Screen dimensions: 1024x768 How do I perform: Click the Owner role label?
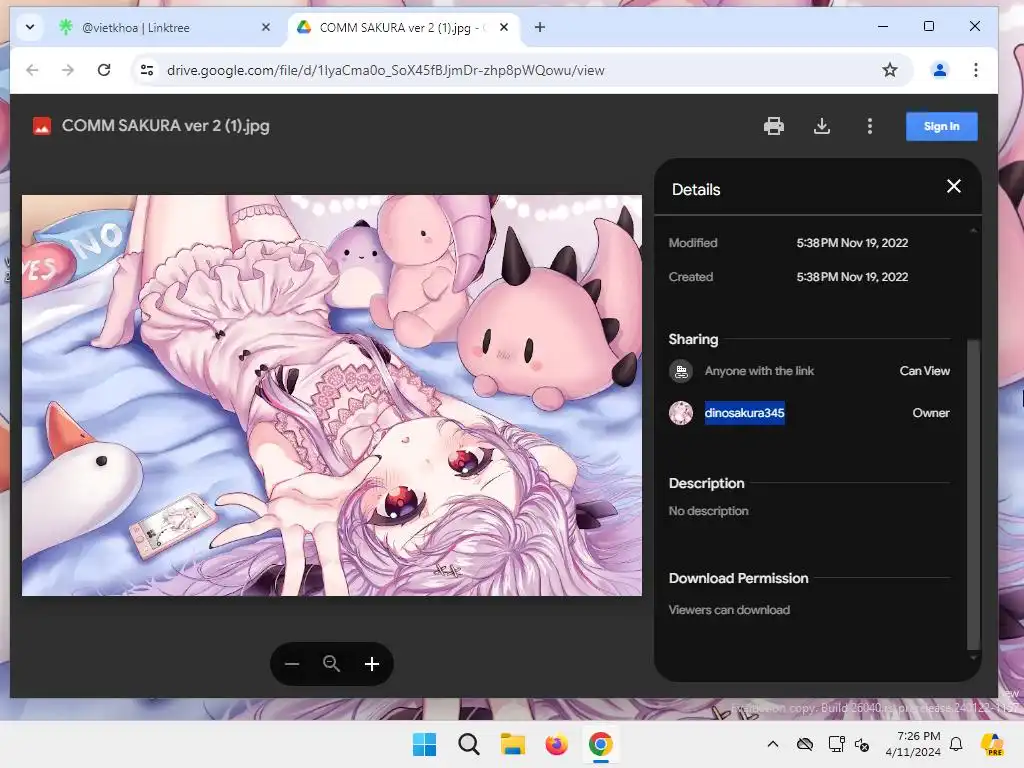pos(931,413)
